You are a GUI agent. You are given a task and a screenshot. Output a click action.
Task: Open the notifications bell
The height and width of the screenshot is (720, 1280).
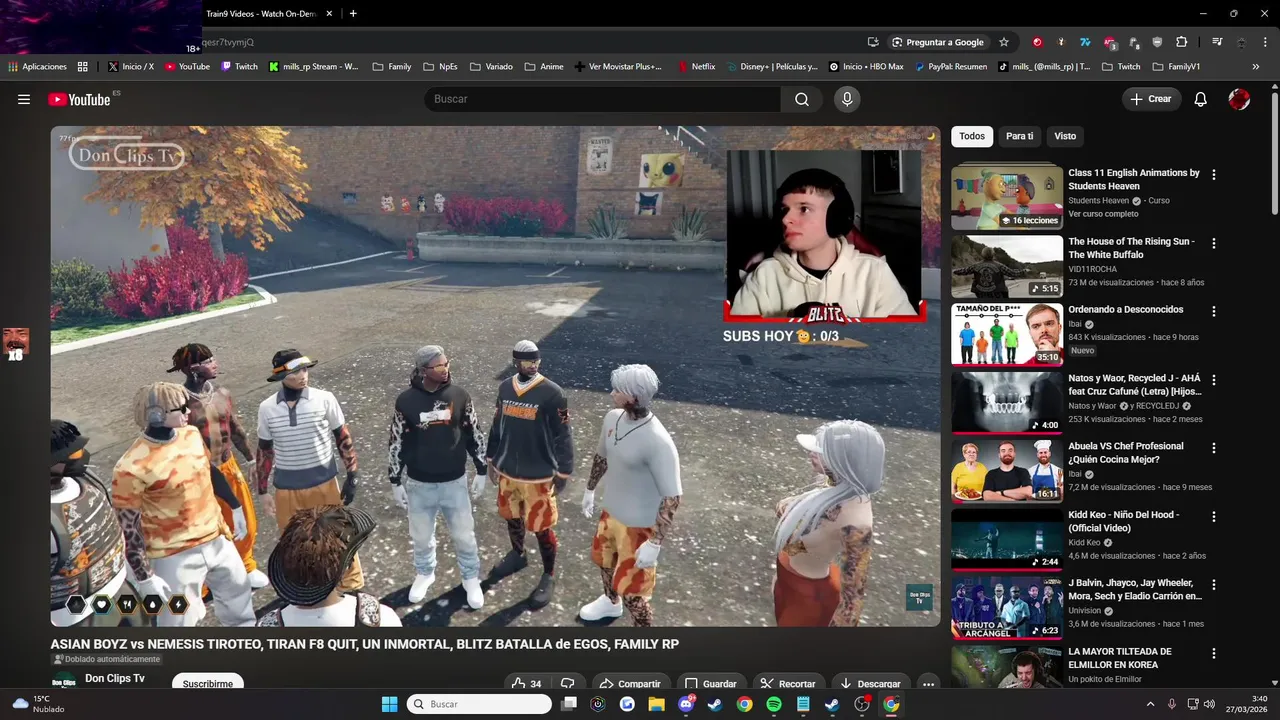coord(1201,99)
